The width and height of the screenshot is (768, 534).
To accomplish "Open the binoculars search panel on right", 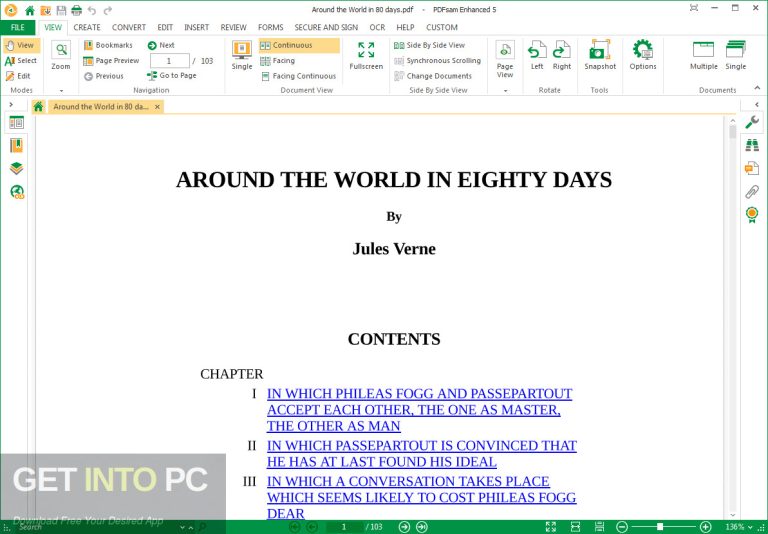I will (752, 145).
